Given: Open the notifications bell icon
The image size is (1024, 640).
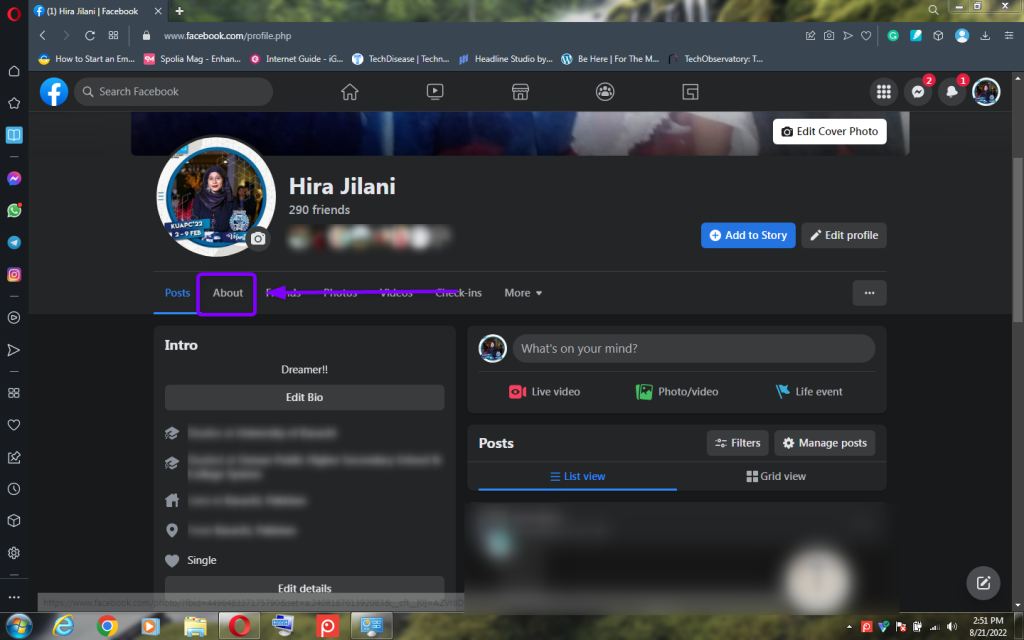Looking at the screenshot, I should click(x=952, y=92).
